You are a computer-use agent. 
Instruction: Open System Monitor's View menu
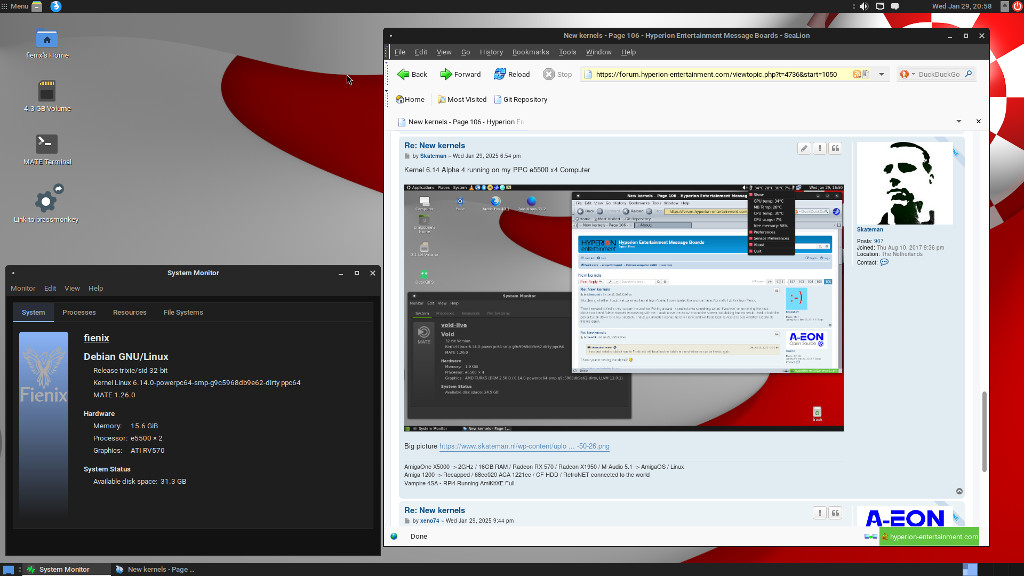point(72,289)
